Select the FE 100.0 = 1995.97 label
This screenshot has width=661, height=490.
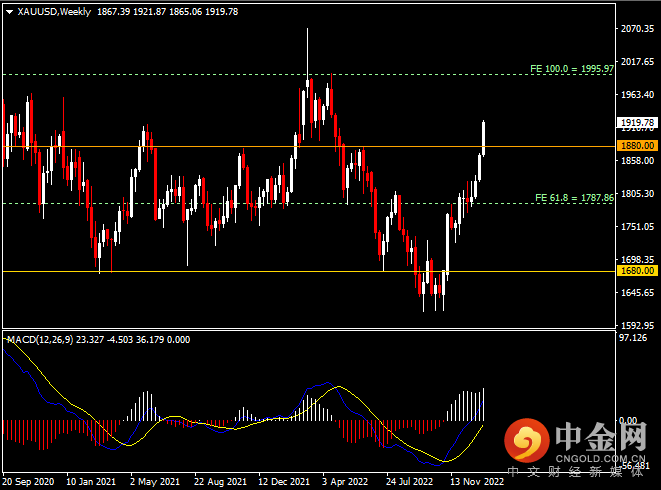[x=572, y=69]
